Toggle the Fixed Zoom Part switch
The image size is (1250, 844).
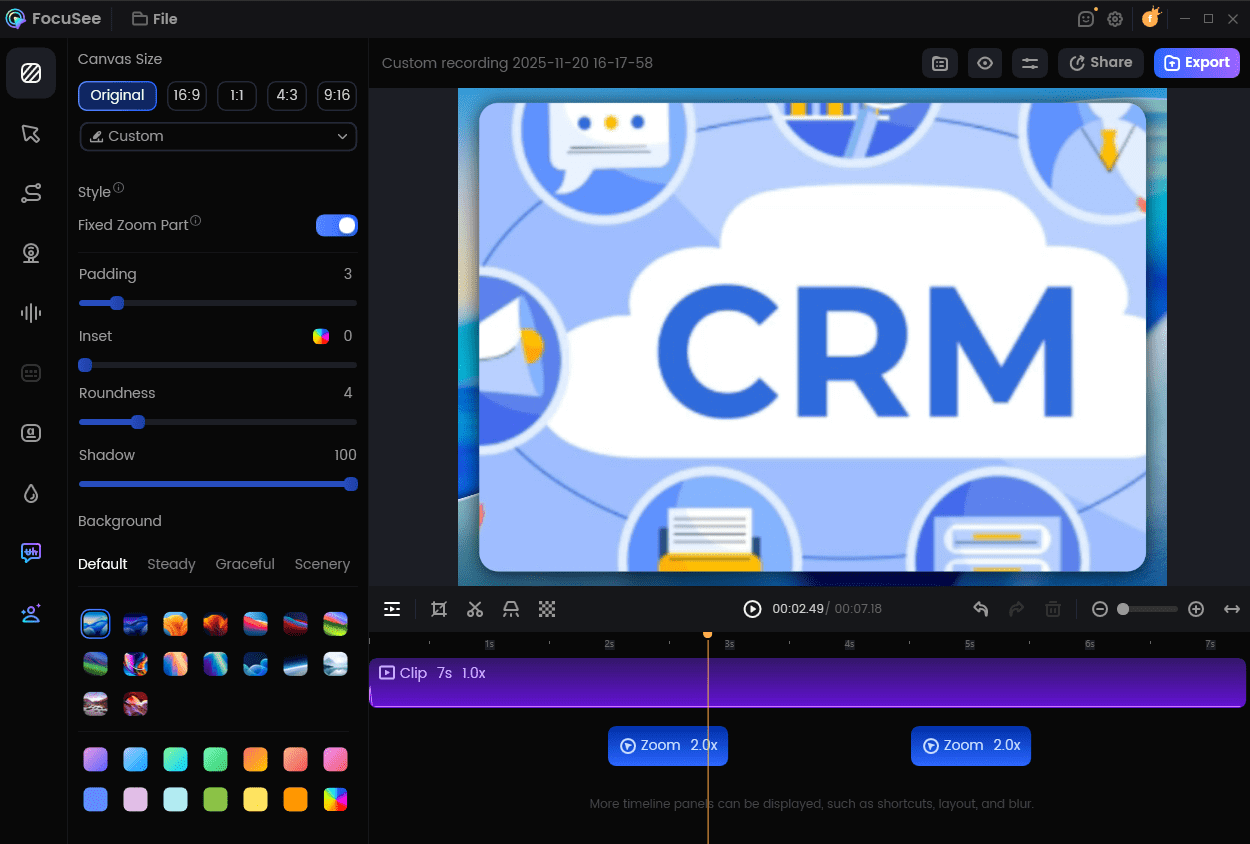point(337,225)
